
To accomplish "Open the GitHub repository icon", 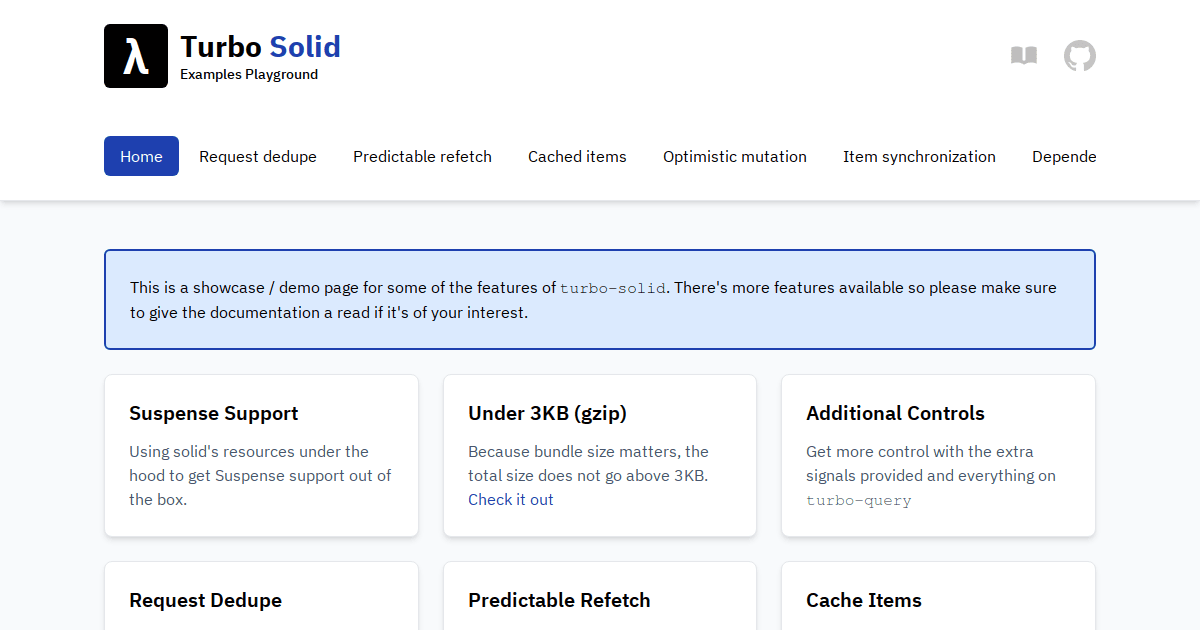I will click(x=1080, y=56).
